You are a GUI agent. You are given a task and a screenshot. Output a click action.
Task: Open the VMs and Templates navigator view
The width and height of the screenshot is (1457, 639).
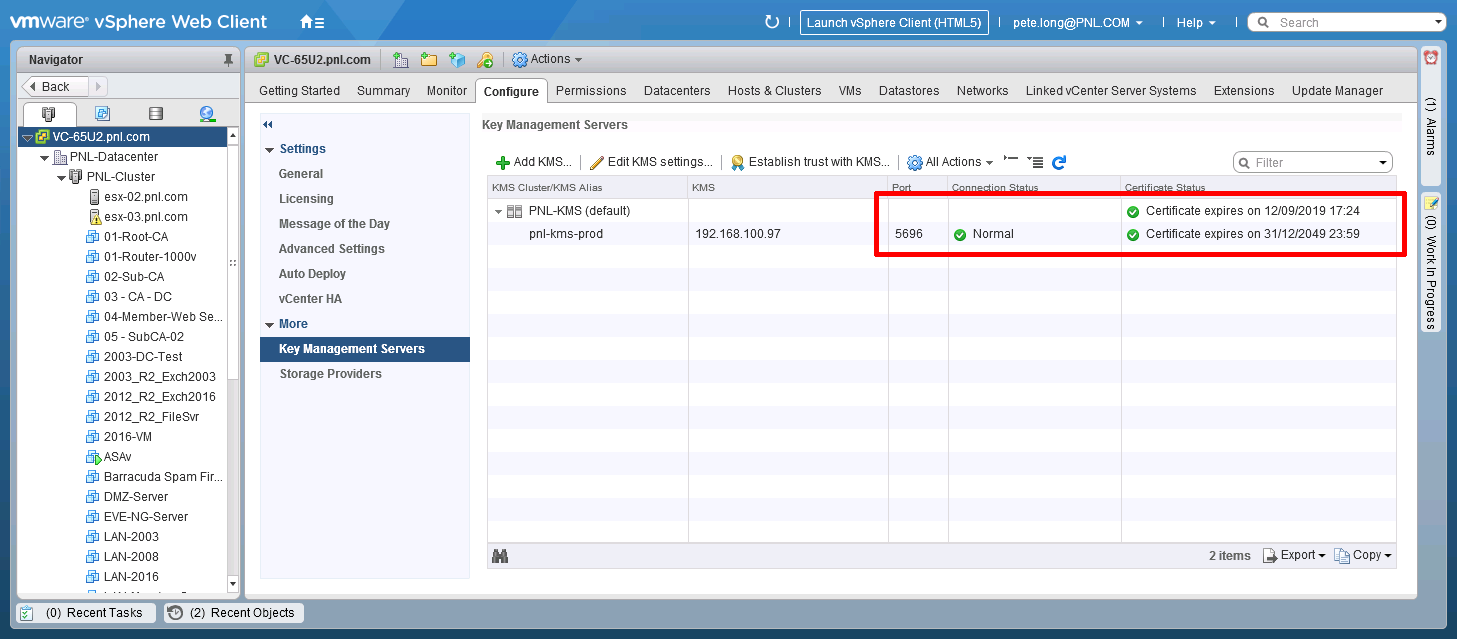[x=102, y=114]
